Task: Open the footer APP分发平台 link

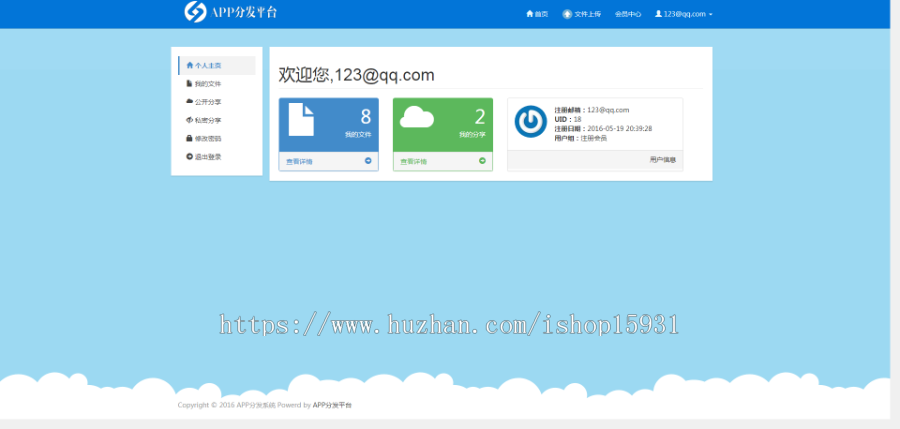Action: point(332,405)
